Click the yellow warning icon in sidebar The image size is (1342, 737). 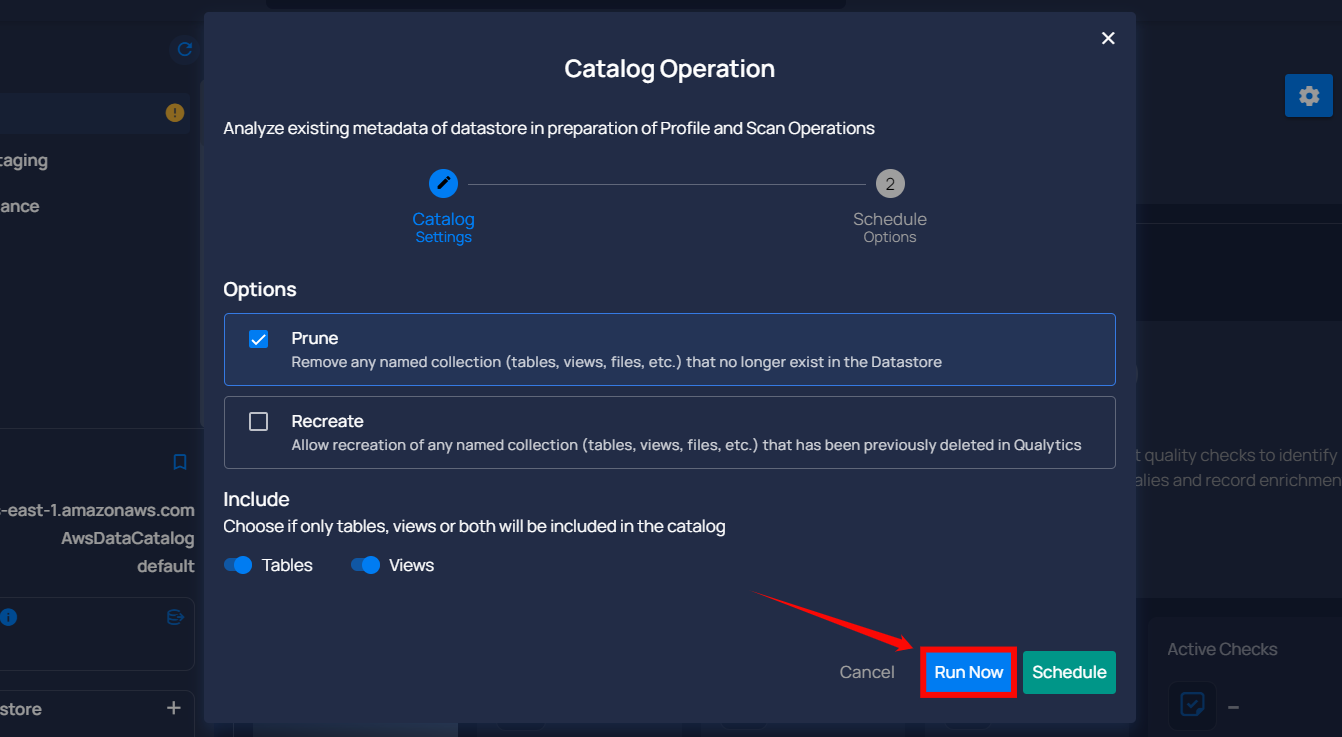tap(175, 113)
